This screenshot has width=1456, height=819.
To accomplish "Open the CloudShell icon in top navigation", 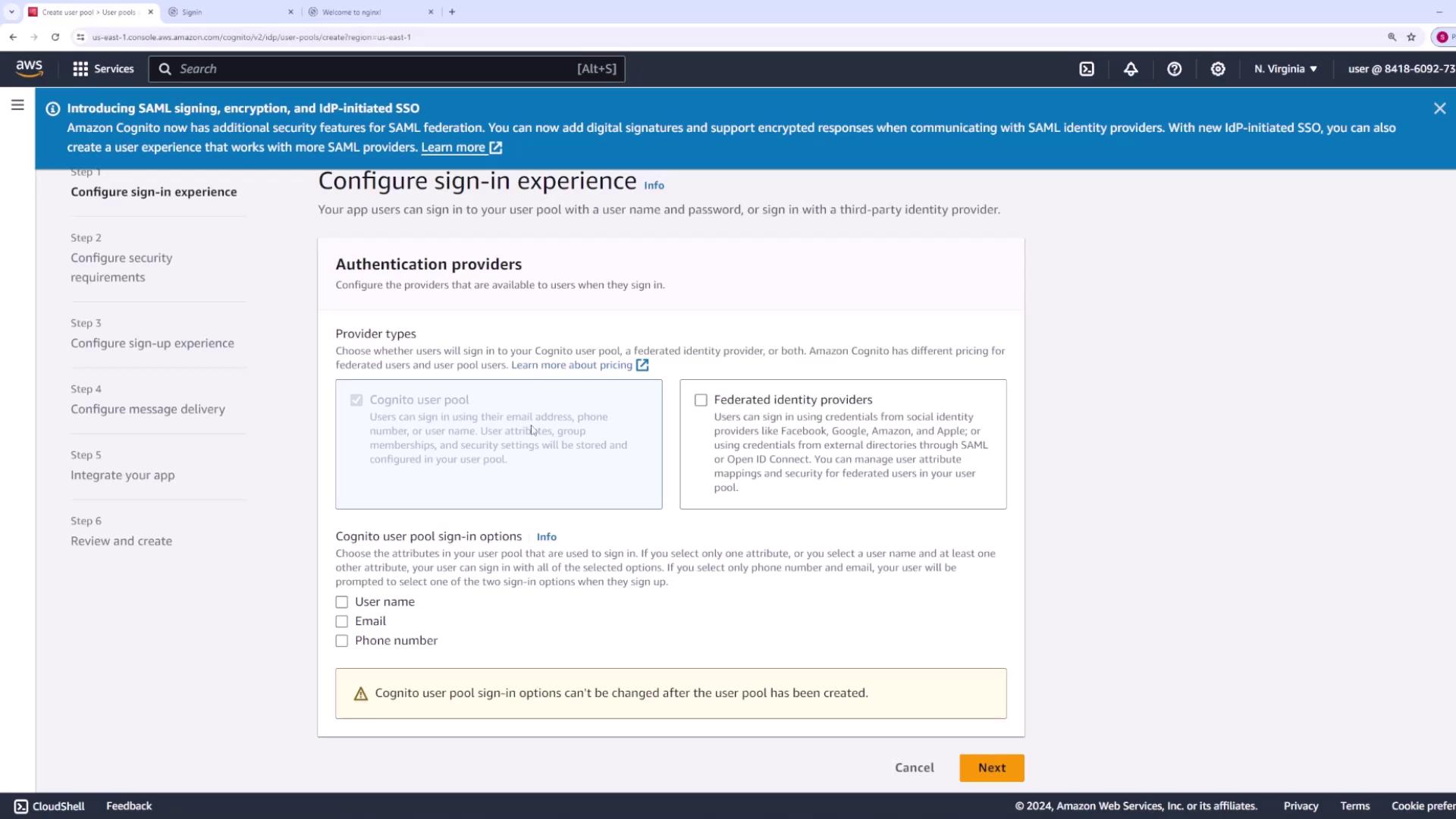I will point(1087,69).
